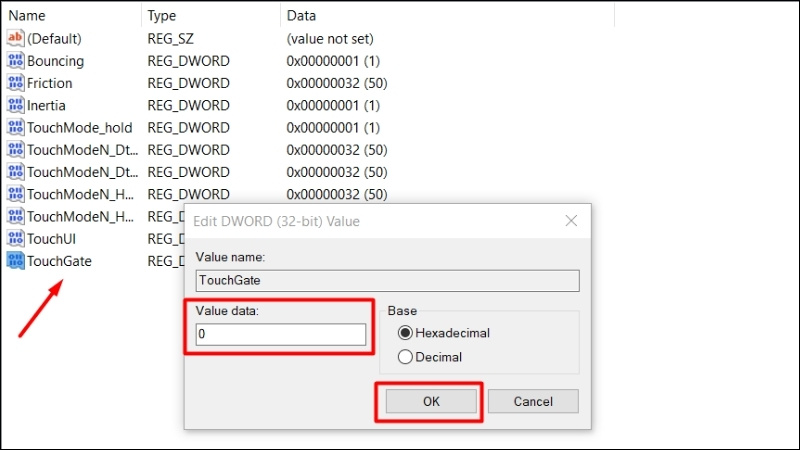Click Bouncing's 0x00000001 (1) data cell

pos(333,61)
